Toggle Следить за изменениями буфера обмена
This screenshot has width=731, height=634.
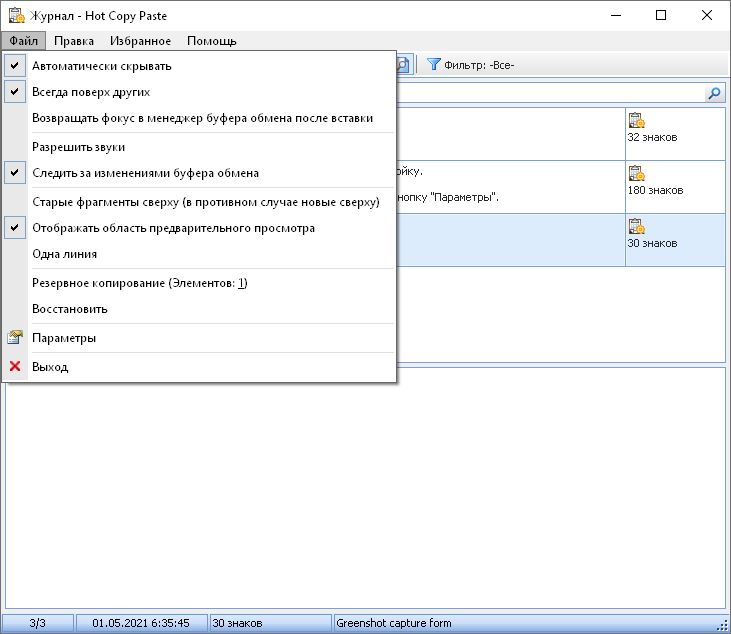point(199,173)
